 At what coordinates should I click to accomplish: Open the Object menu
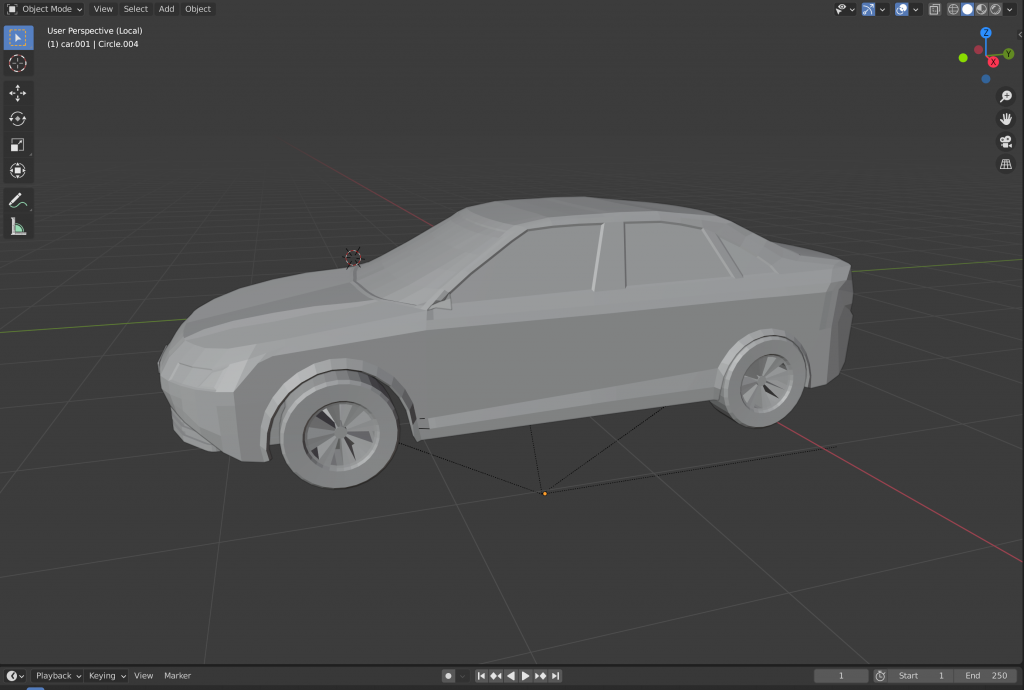198,9
